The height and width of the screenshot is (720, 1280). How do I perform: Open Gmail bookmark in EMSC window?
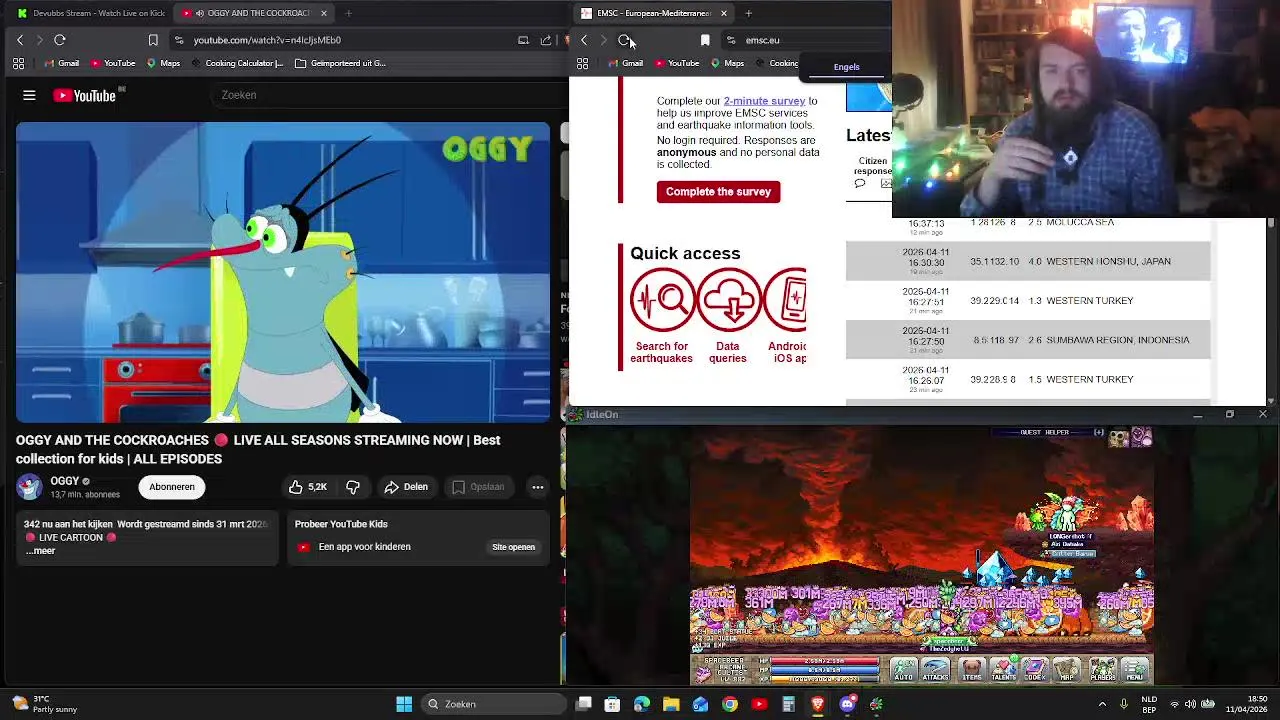[x=625, y=63]
